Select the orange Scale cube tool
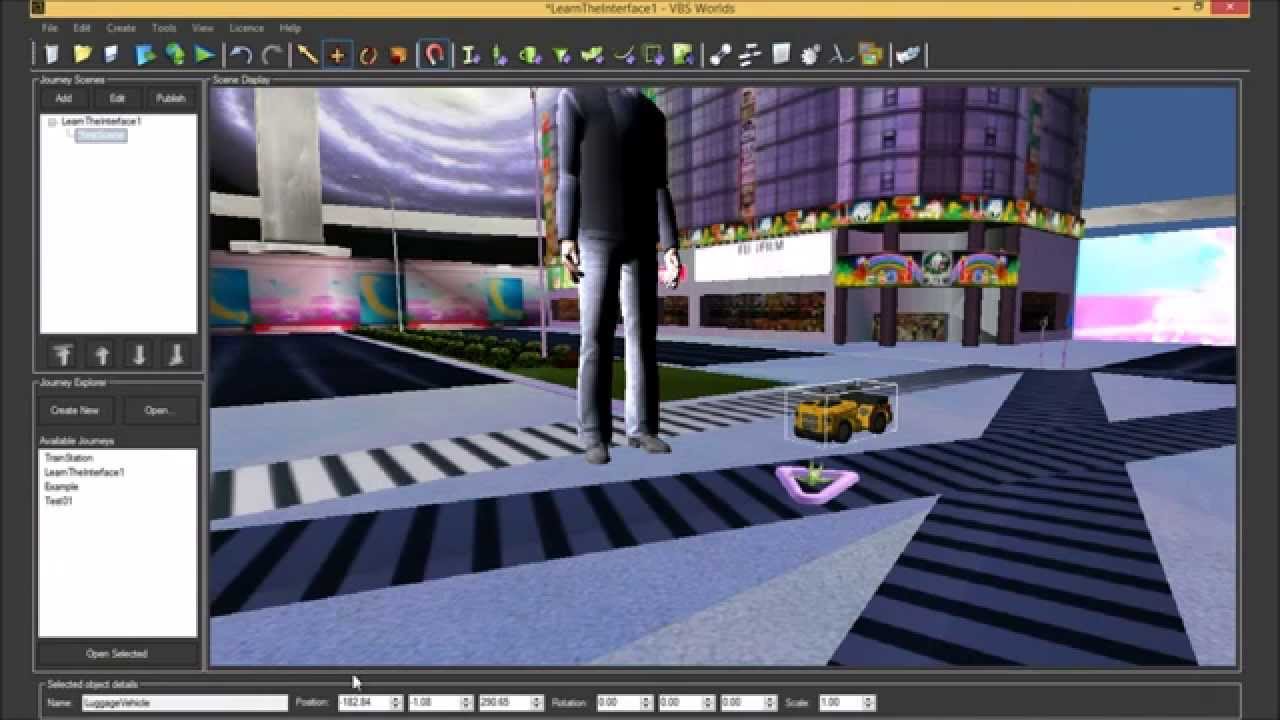The width and height of the screenshot is (1280, 720). pos(398,54)
